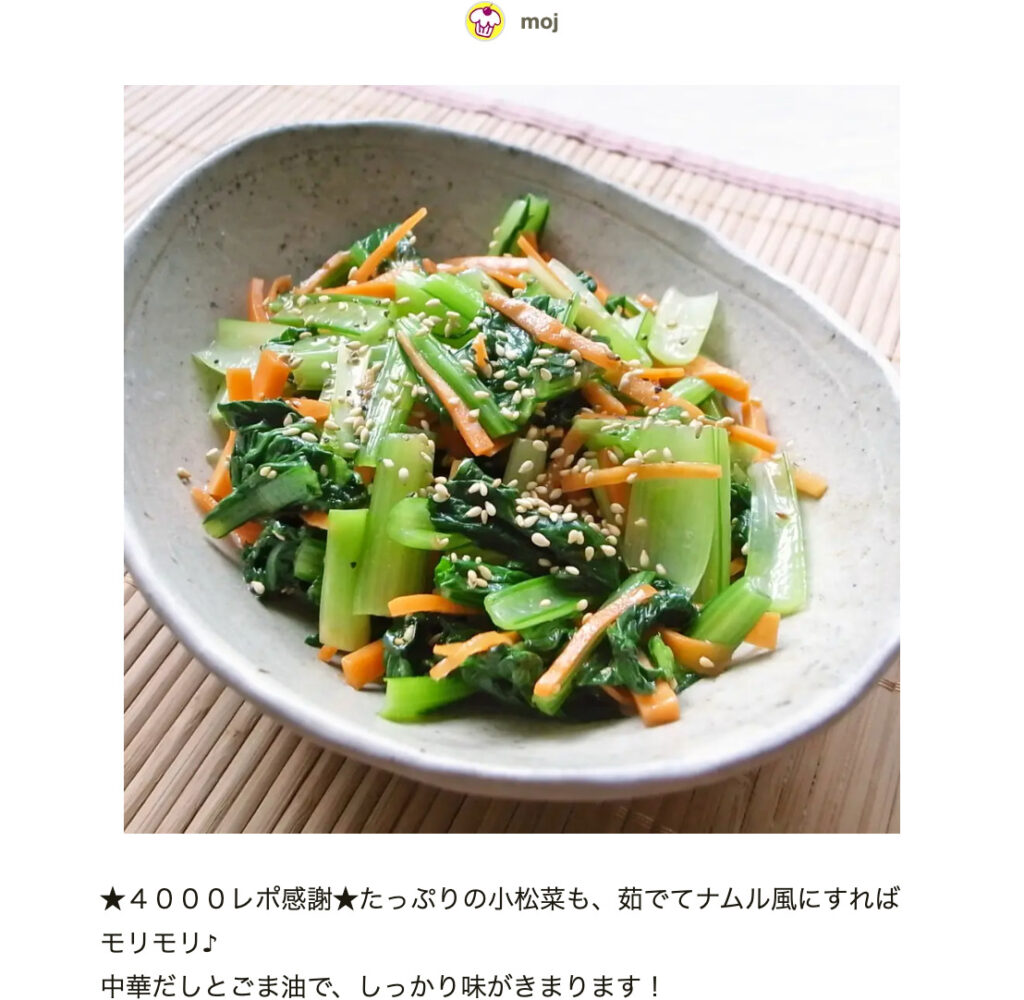Select the モリモリ♪ text line
1024x1000 pixels.
coord(159,942)
